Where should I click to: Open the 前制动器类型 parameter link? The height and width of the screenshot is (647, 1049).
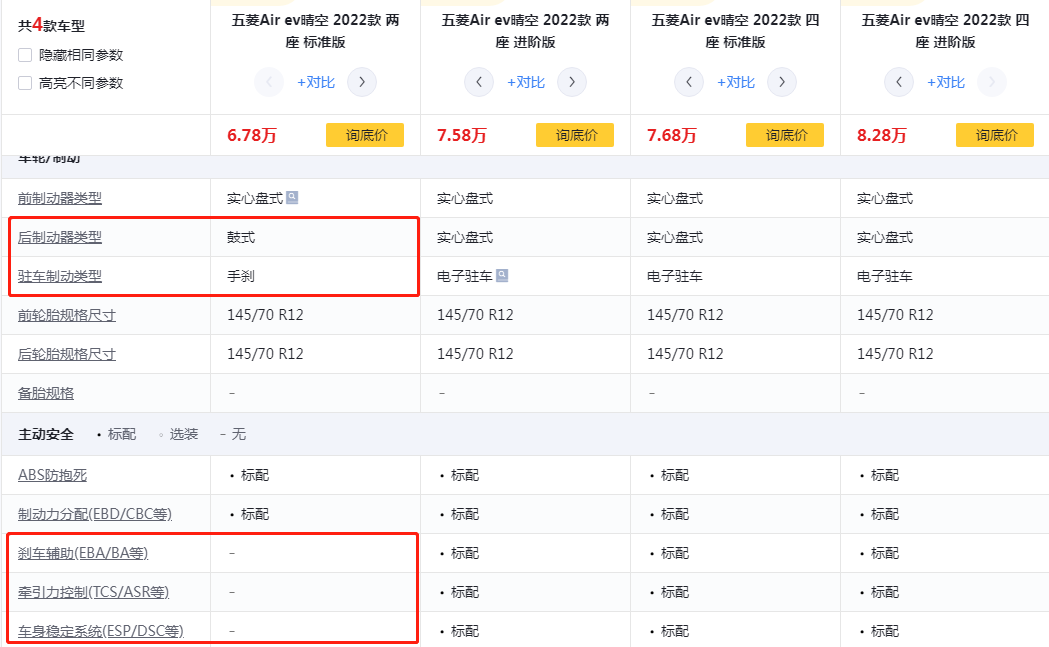pos(60,198)
